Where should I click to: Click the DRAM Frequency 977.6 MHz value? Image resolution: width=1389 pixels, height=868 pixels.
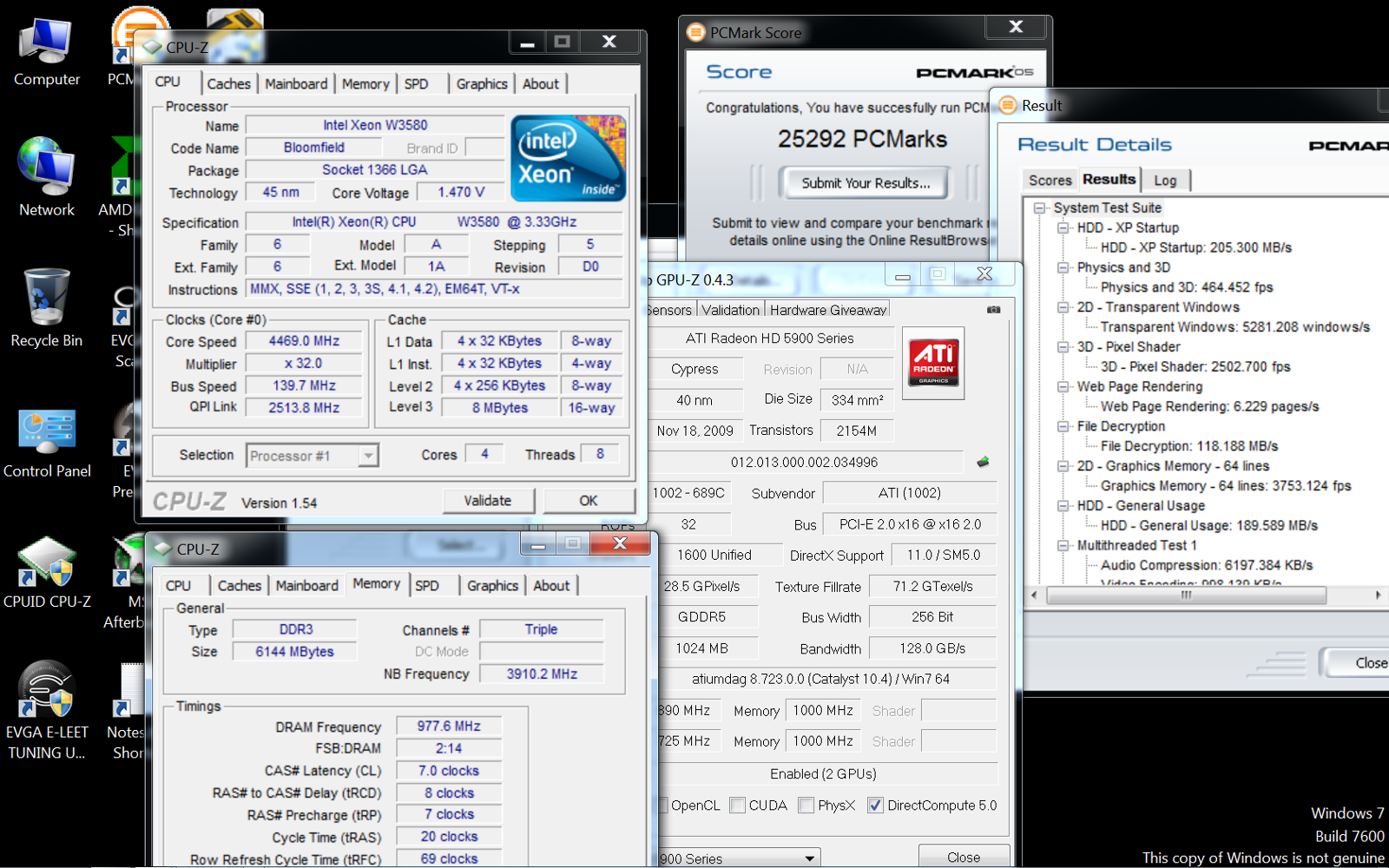tap(449, 727)
